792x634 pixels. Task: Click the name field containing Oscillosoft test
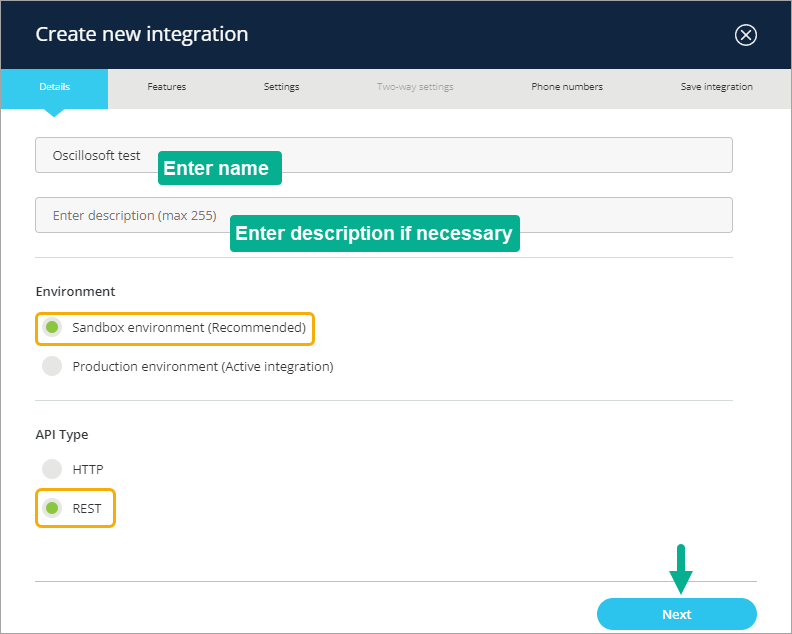[384, 155]
